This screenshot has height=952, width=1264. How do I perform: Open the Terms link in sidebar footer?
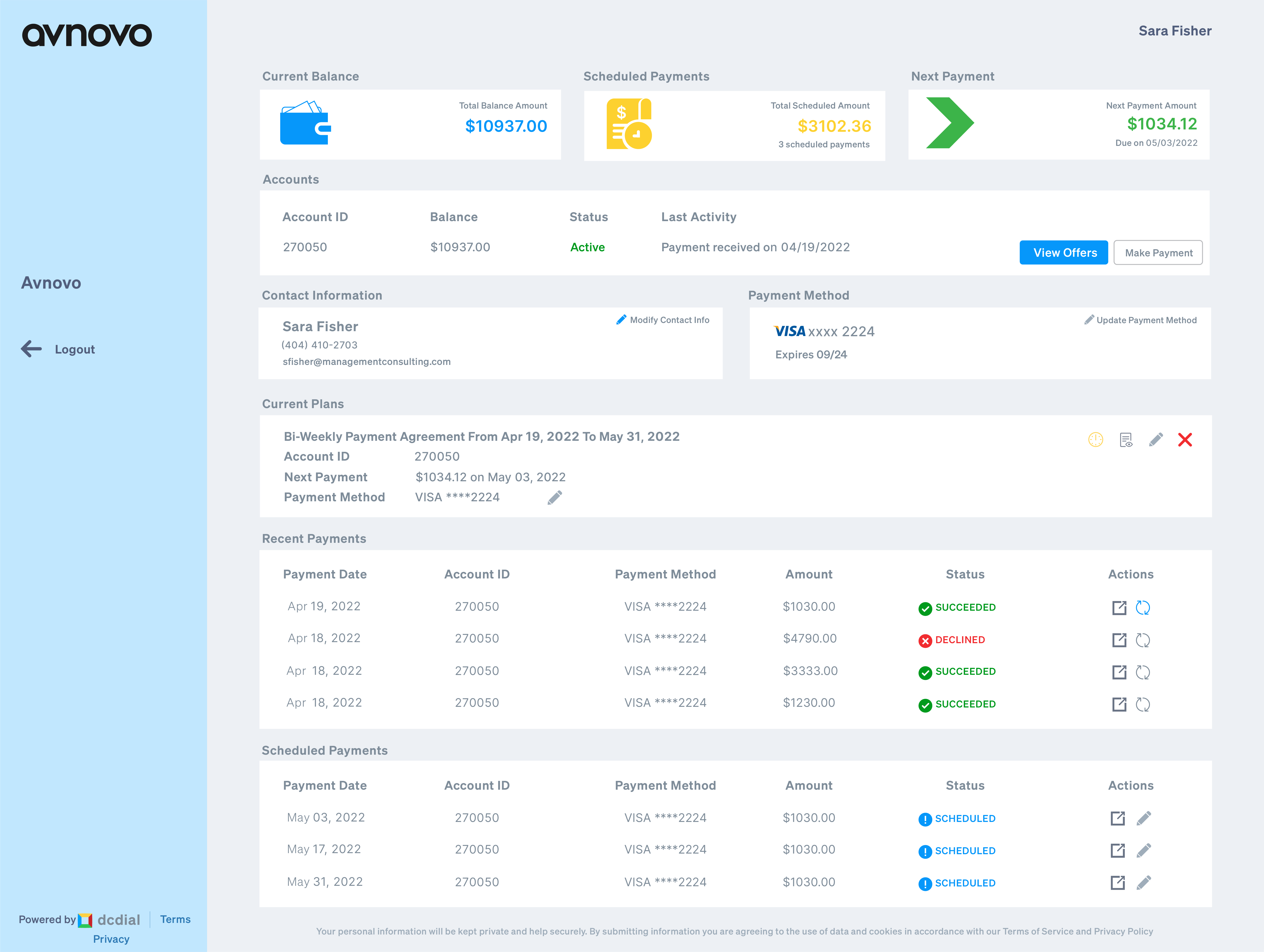175,919
